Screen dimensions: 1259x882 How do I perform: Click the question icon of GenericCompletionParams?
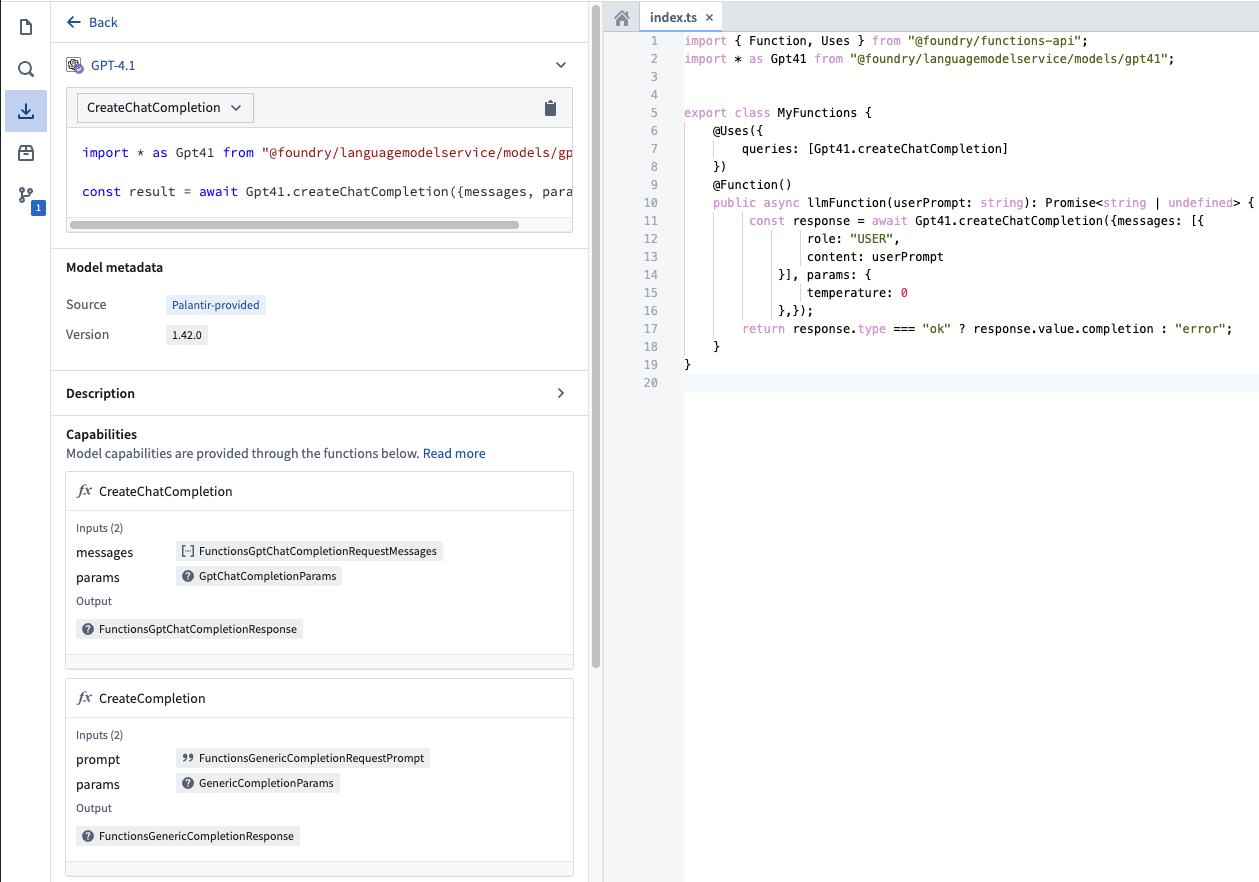pyautogui.click(x=188, y=783)
